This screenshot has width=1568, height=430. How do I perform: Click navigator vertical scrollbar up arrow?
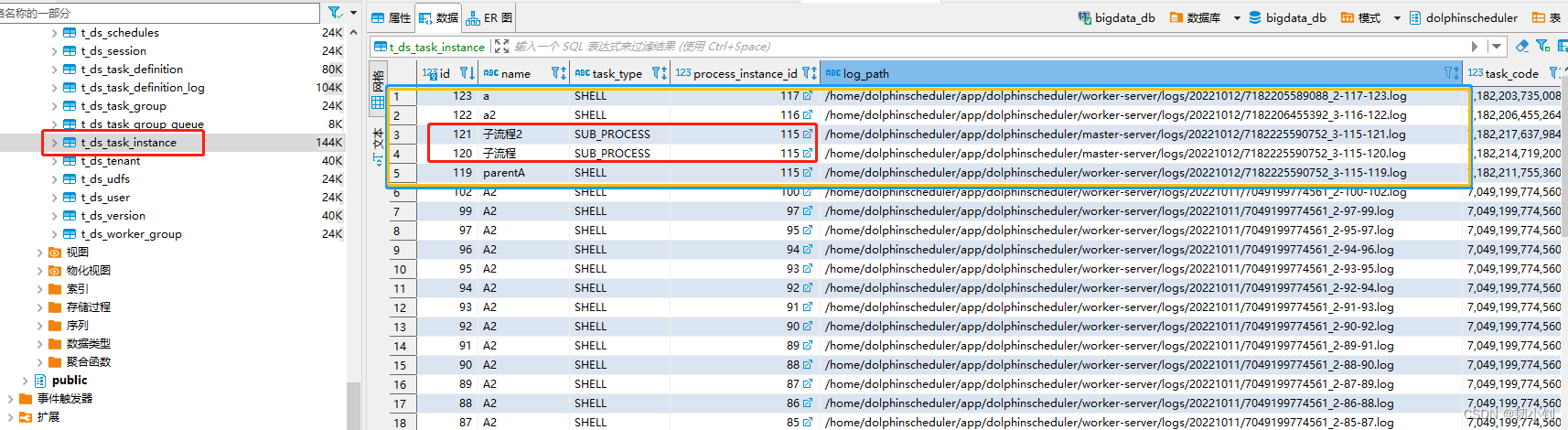353,31
